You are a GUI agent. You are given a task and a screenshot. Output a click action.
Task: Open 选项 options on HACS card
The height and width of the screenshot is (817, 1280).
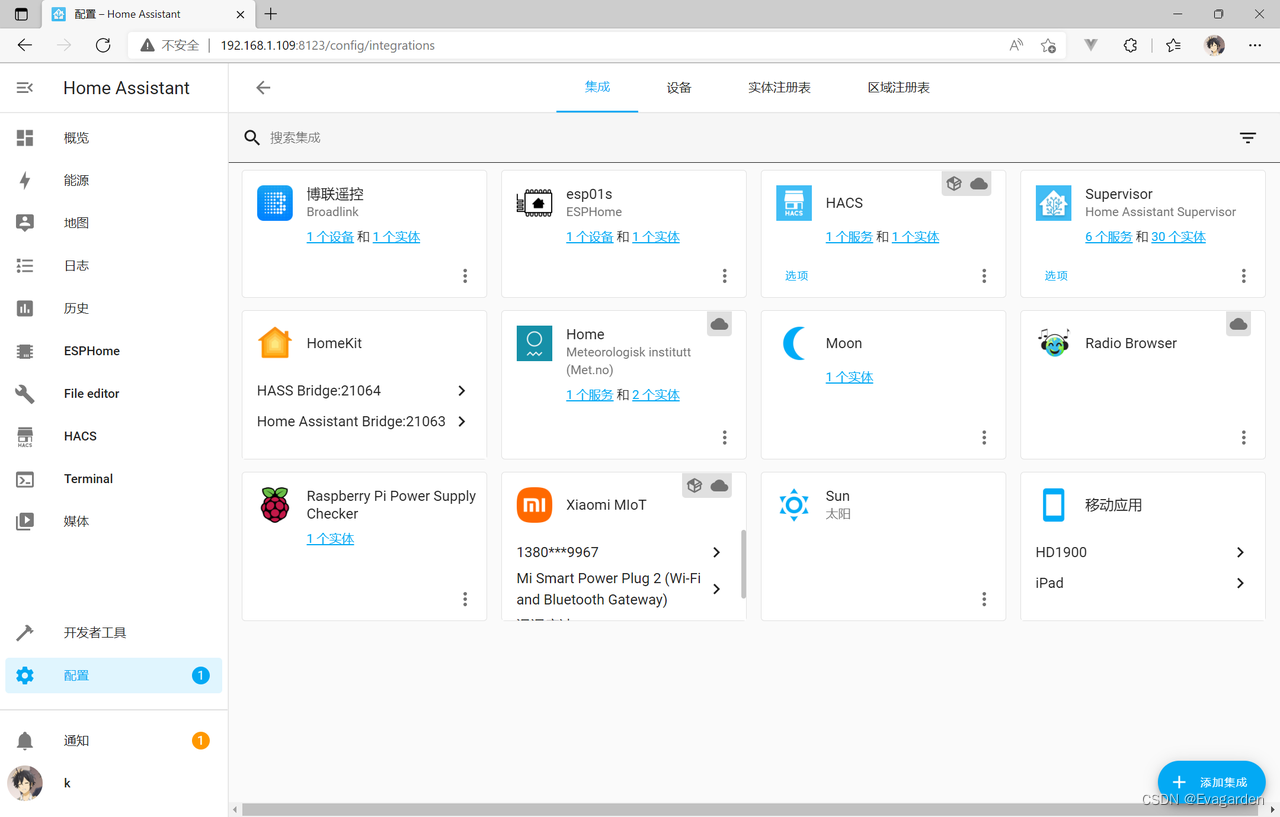[796, 276]
